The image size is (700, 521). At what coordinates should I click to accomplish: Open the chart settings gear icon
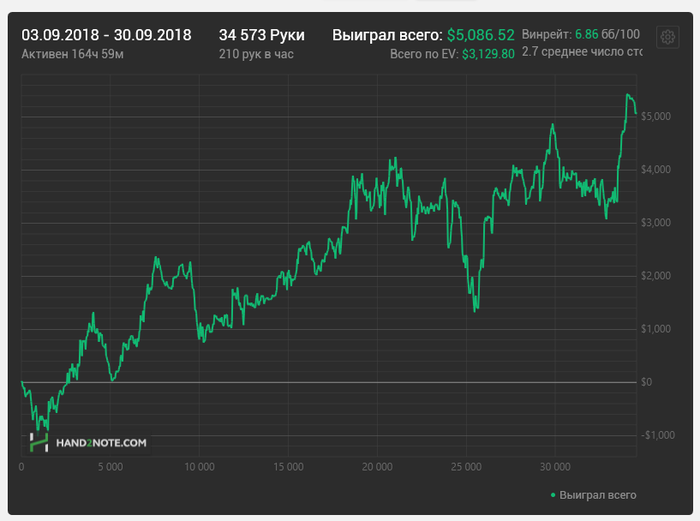tap(667, 37)
